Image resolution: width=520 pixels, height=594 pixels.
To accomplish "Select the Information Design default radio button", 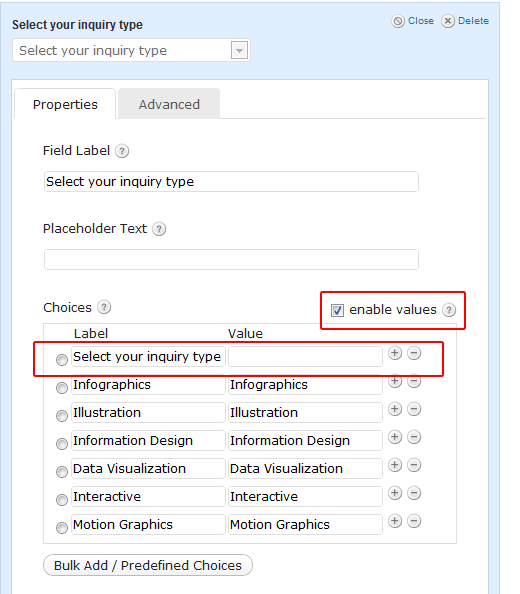I will tap(62, 444).
